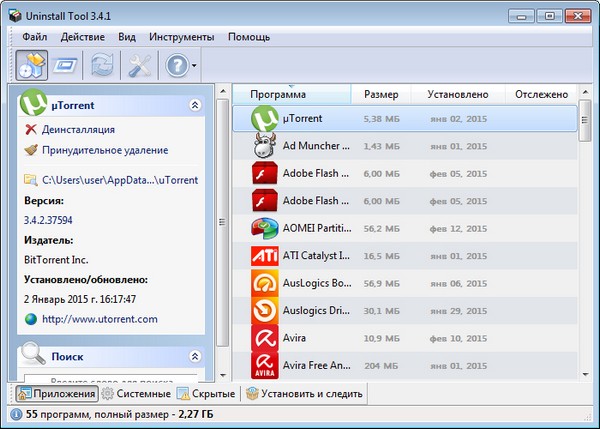600x429 pixels.
Task: Click the Uninstaller toolbar icon
Action: click(32, 66)
